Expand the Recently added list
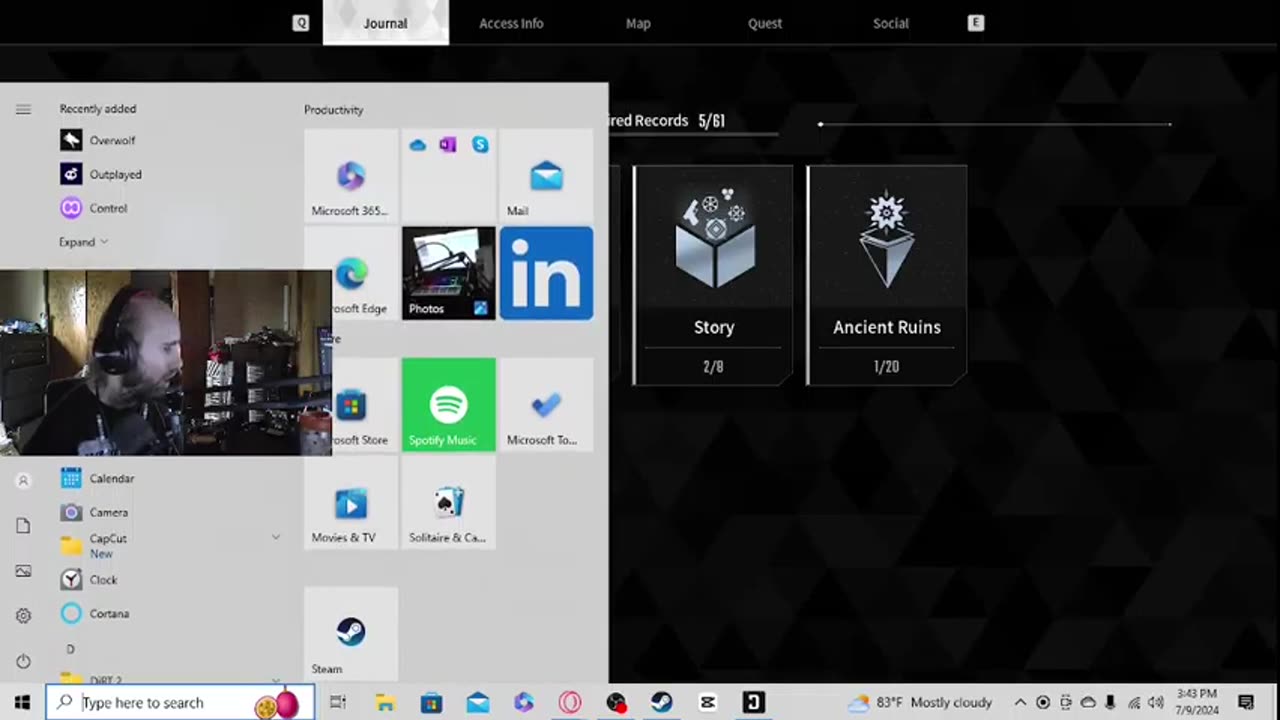Screen dimensions: 1280x720 coord(84,242)
